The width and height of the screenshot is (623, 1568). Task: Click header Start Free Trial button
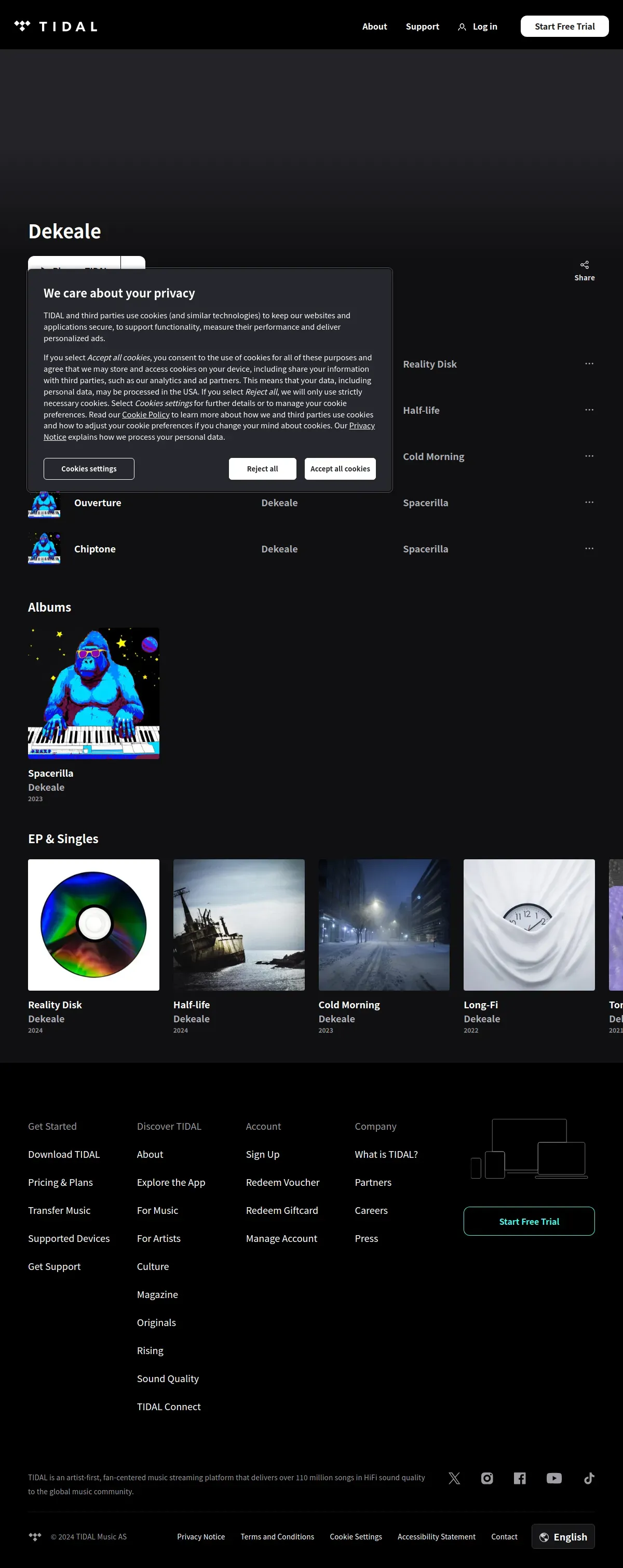point(565,26)
